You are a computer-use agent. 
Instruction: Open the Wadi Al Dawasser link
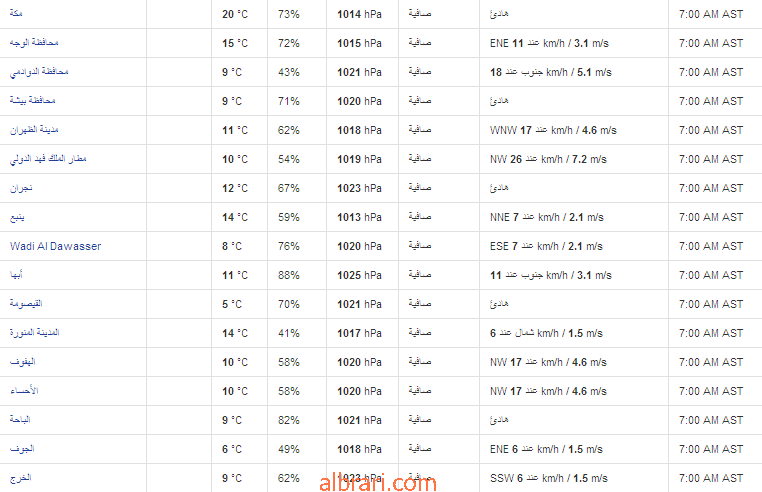[55, 246]
